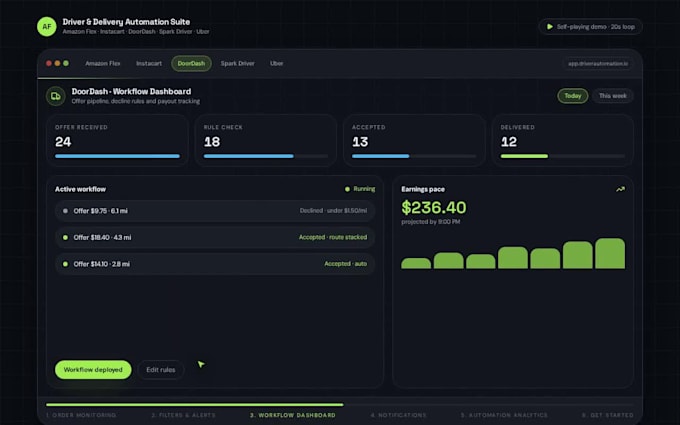Open the Uber tab

(277, 63)
